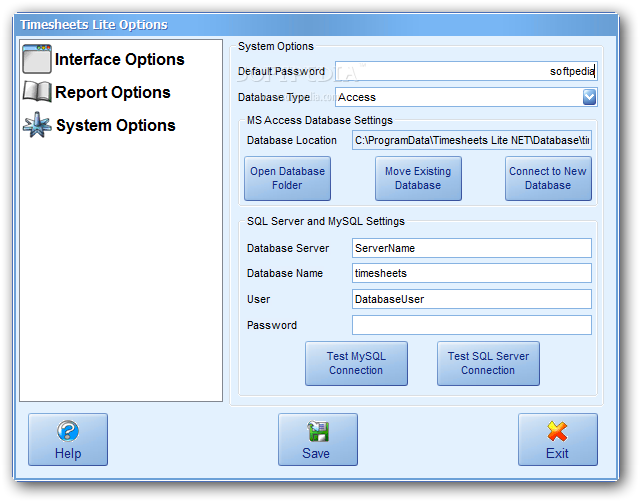Click the blue question mark Help icon
The width and height of the screenshot is (640, 502).
tap(68, 431)
